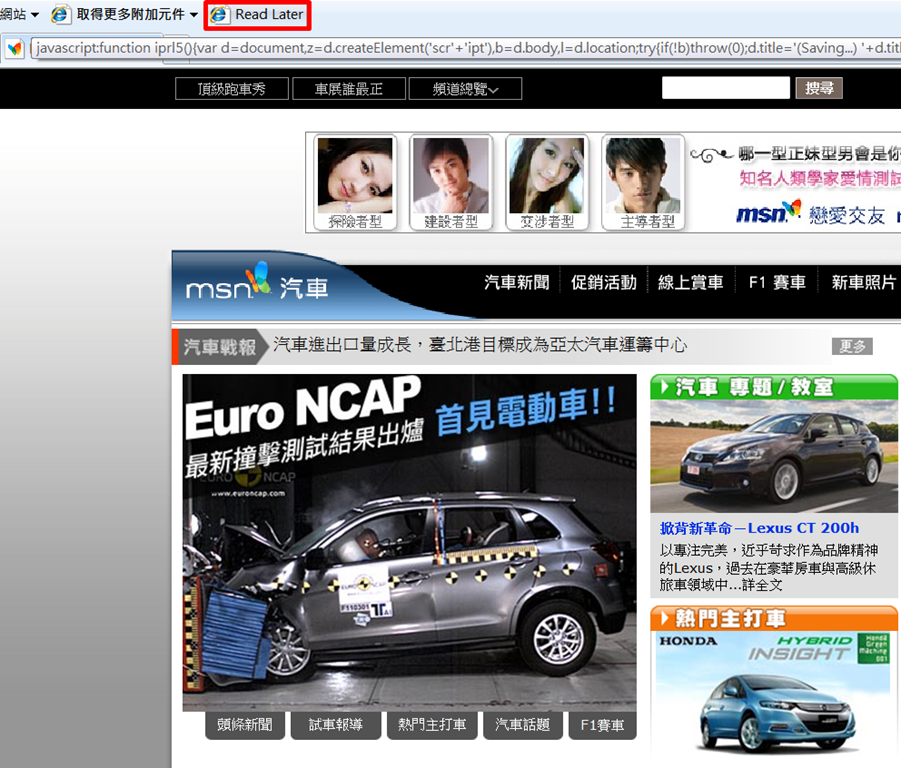Open the 掀背新革命 Lexus CT 200h link
The height and width of the screenshot is (768, 901).
pos(759,528)
